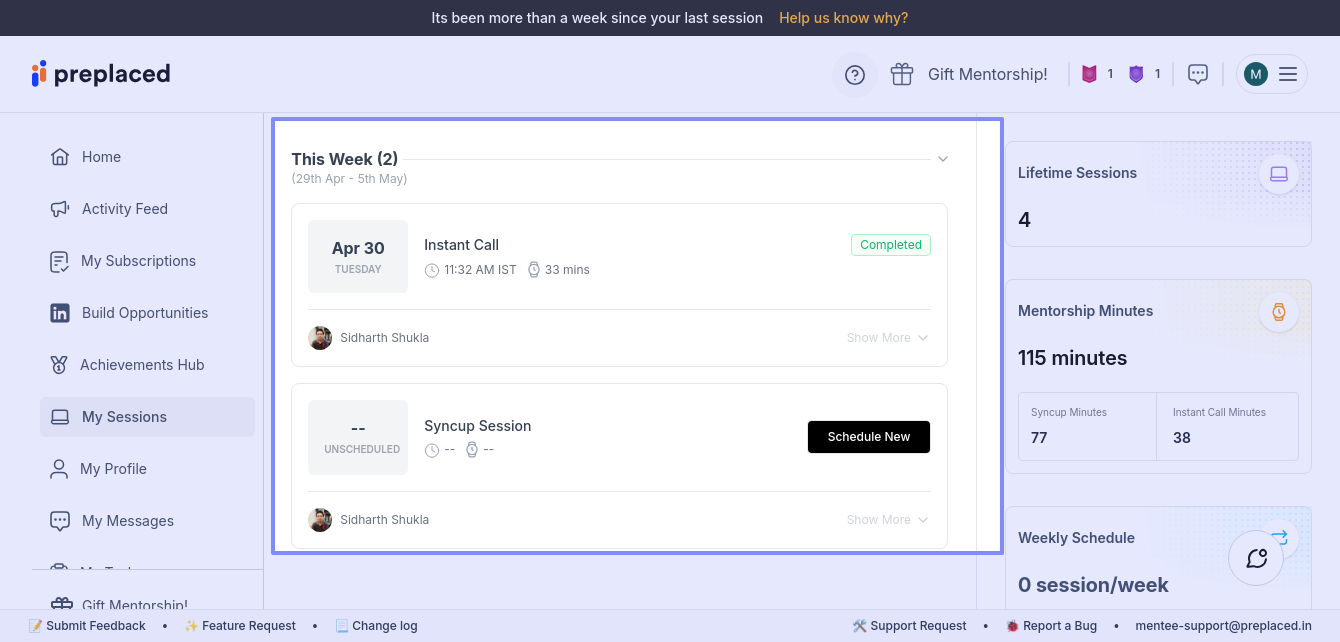Click the Mentorship Minutes watch icon
The width and height of the screenshot is (1340, 642).
coord(1279,312)
